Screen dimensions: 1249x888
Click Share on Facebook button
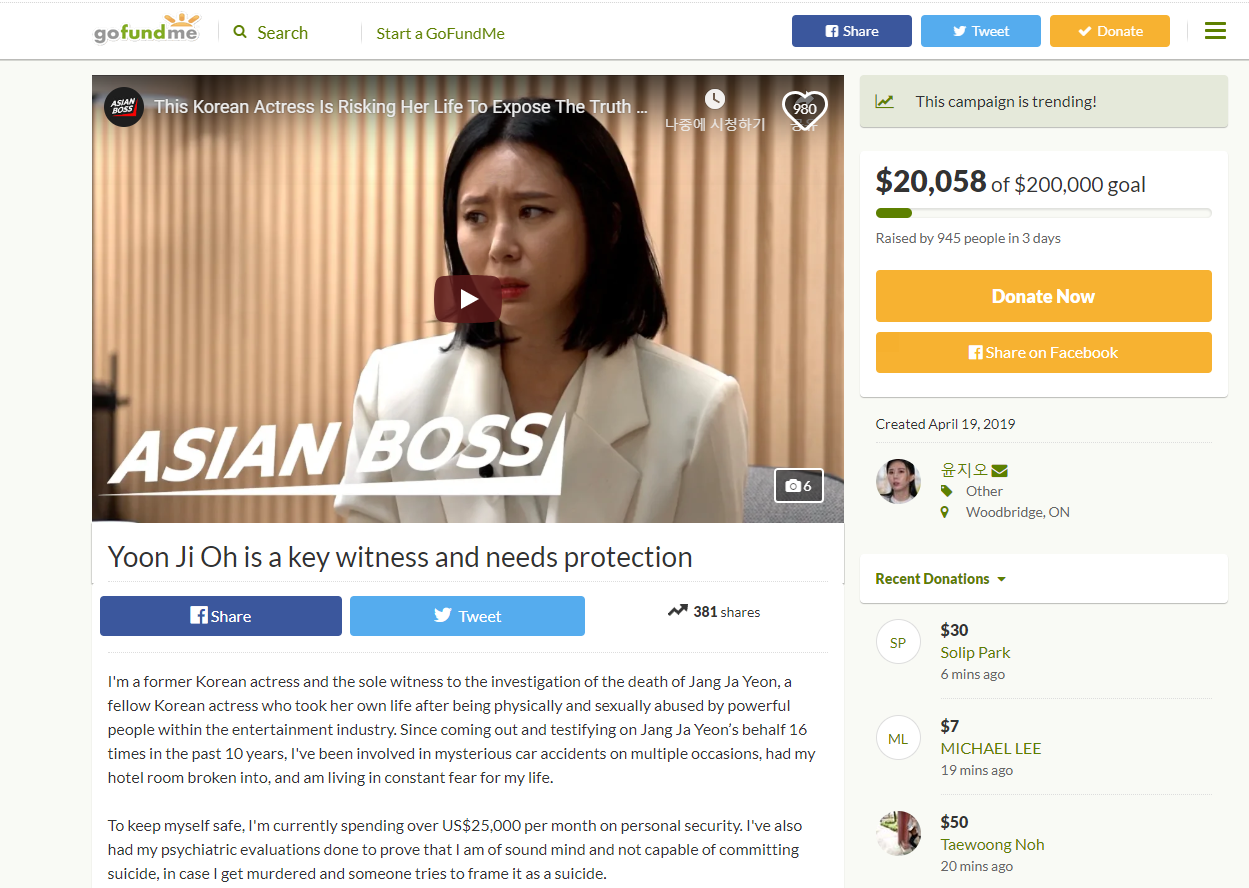[x=1043, y=353]
